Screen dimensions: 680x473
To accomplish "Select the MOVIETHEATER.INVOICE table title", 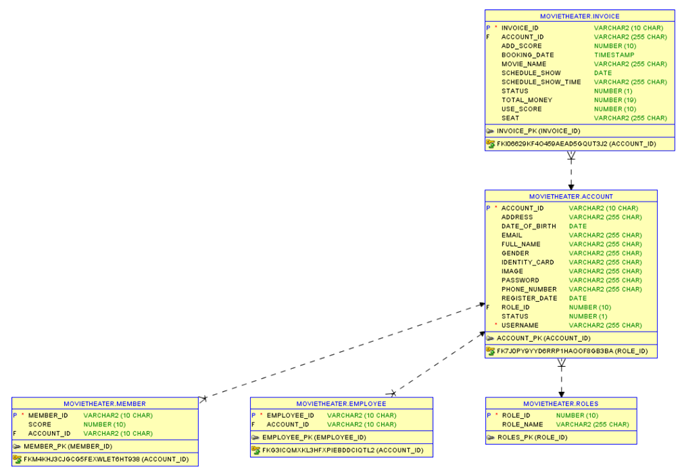I will [x=579, y=16].
